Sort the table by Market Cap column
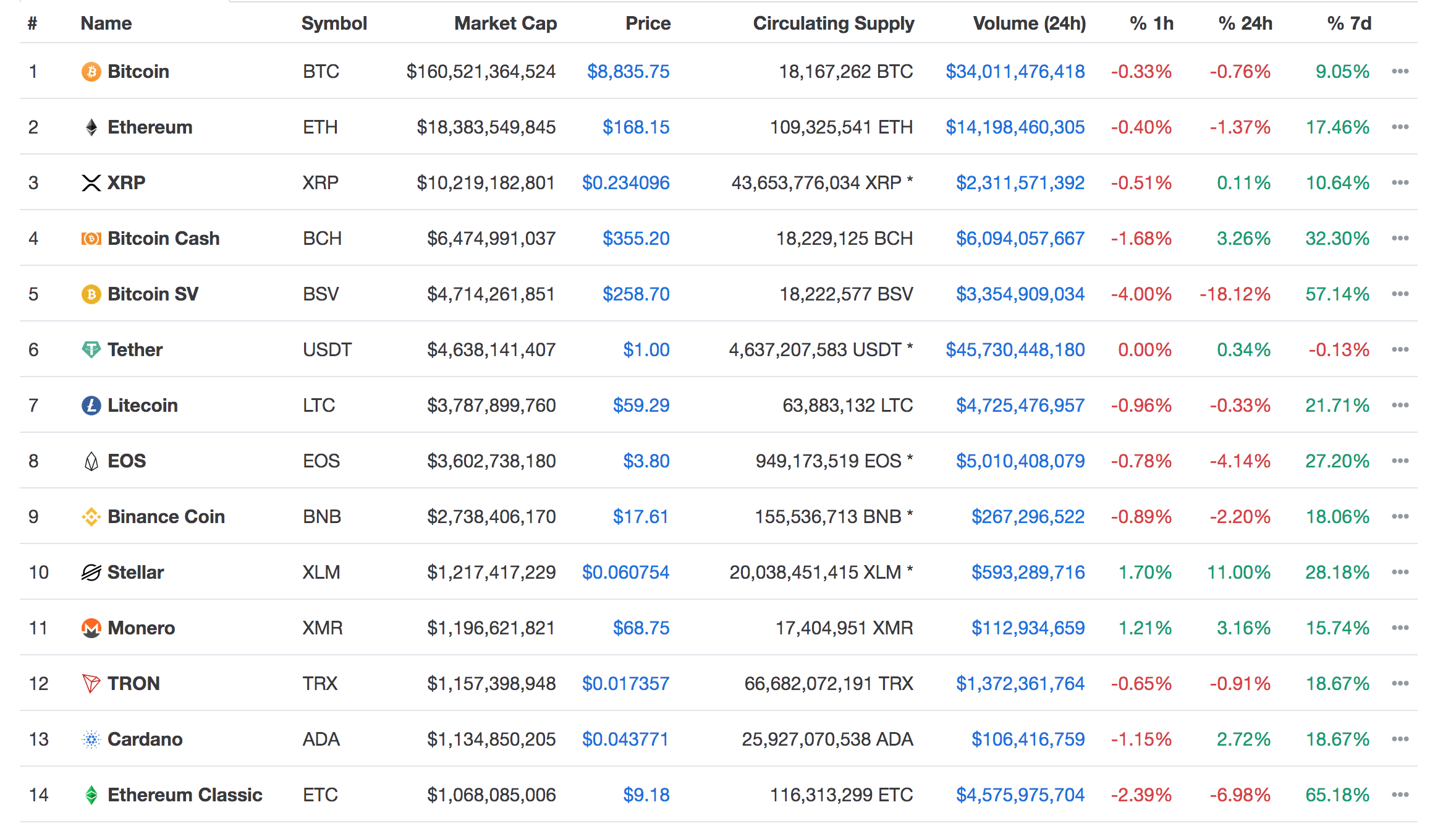Image resolution: width=1456 pixels, height=831 pixels. click(x=506, y=23)
